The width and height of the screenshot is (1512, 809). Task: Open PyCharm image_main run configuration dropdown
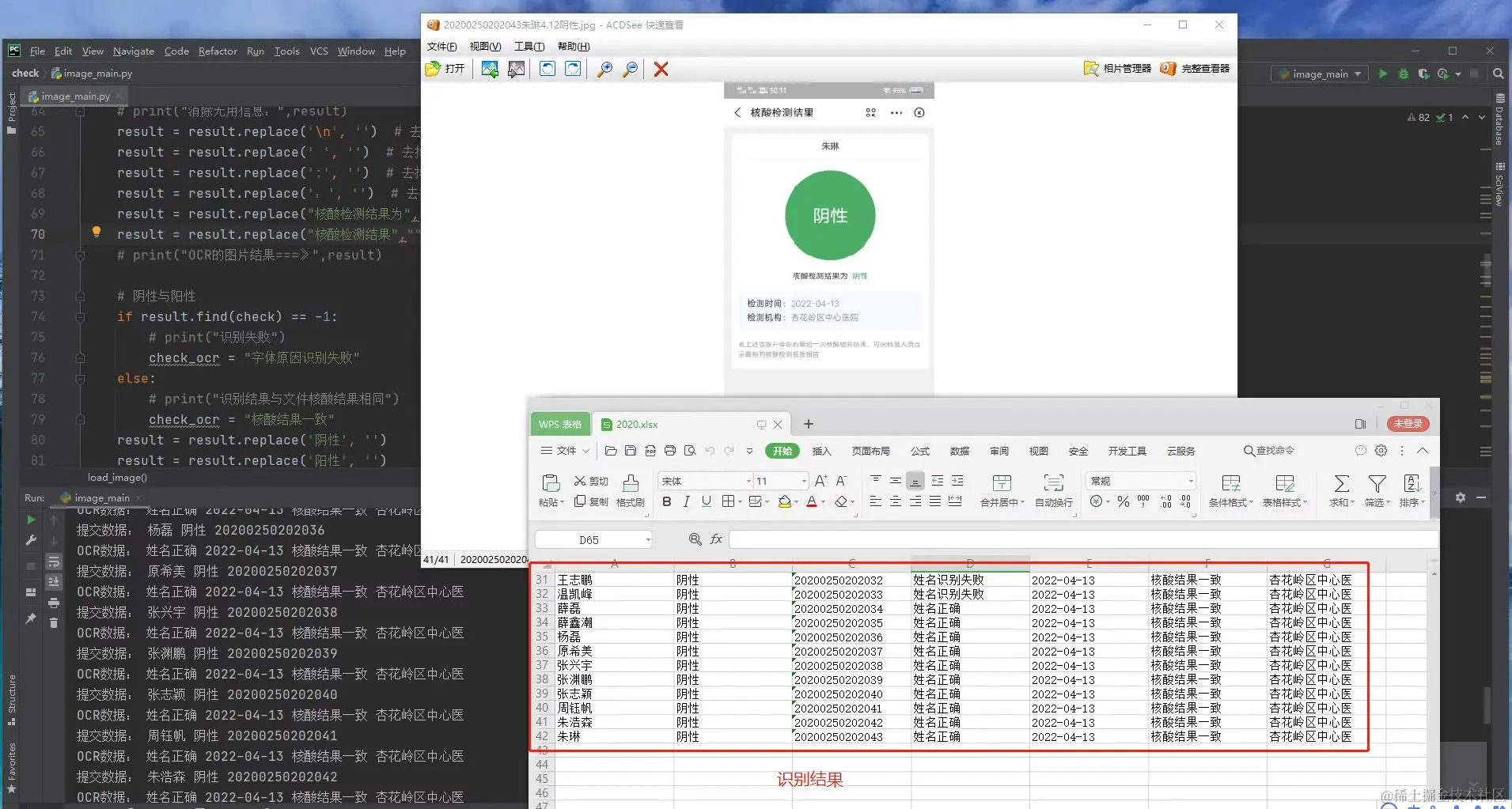click(1321, 74)
